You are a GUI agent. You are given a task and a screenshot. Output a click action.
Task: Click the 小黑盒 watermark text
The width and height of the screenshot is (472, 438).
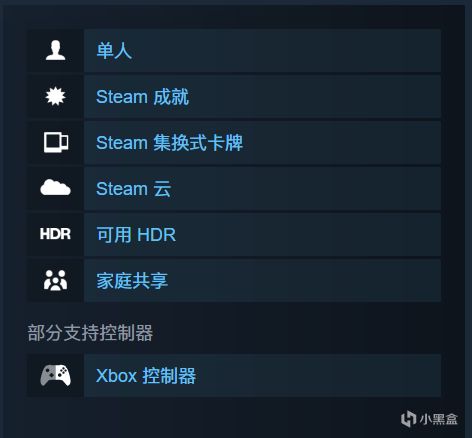pos(439,419)
